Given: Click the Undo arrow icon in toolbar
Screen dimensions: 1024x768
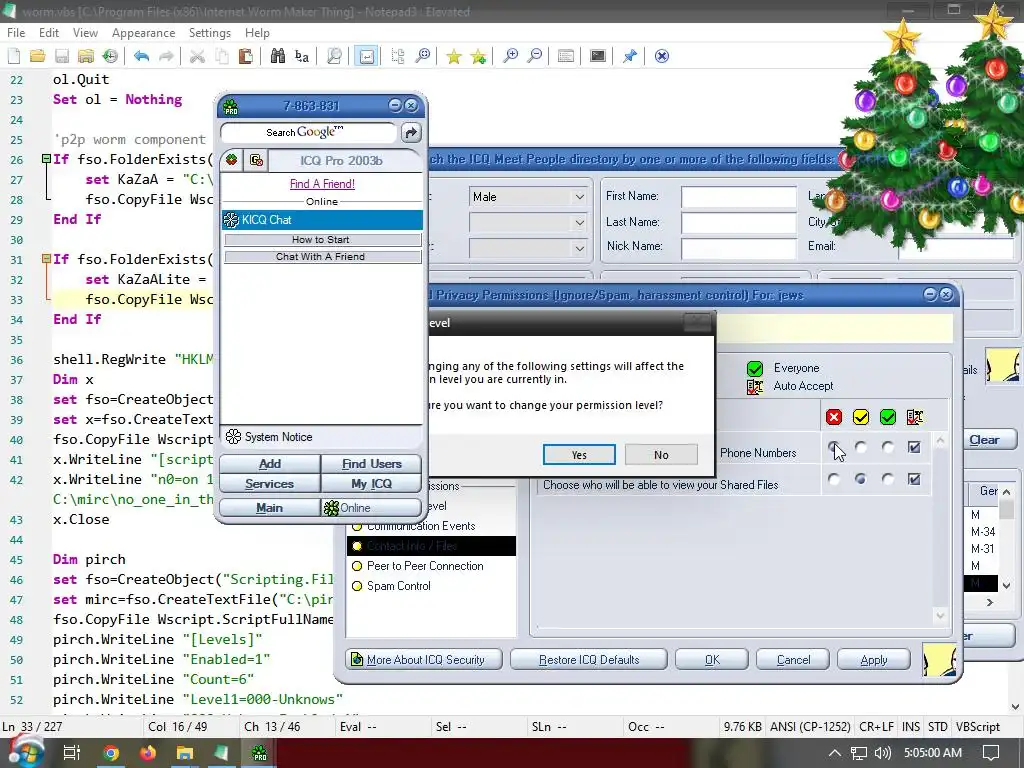Looking at the screenshot, I should point(141,56).
